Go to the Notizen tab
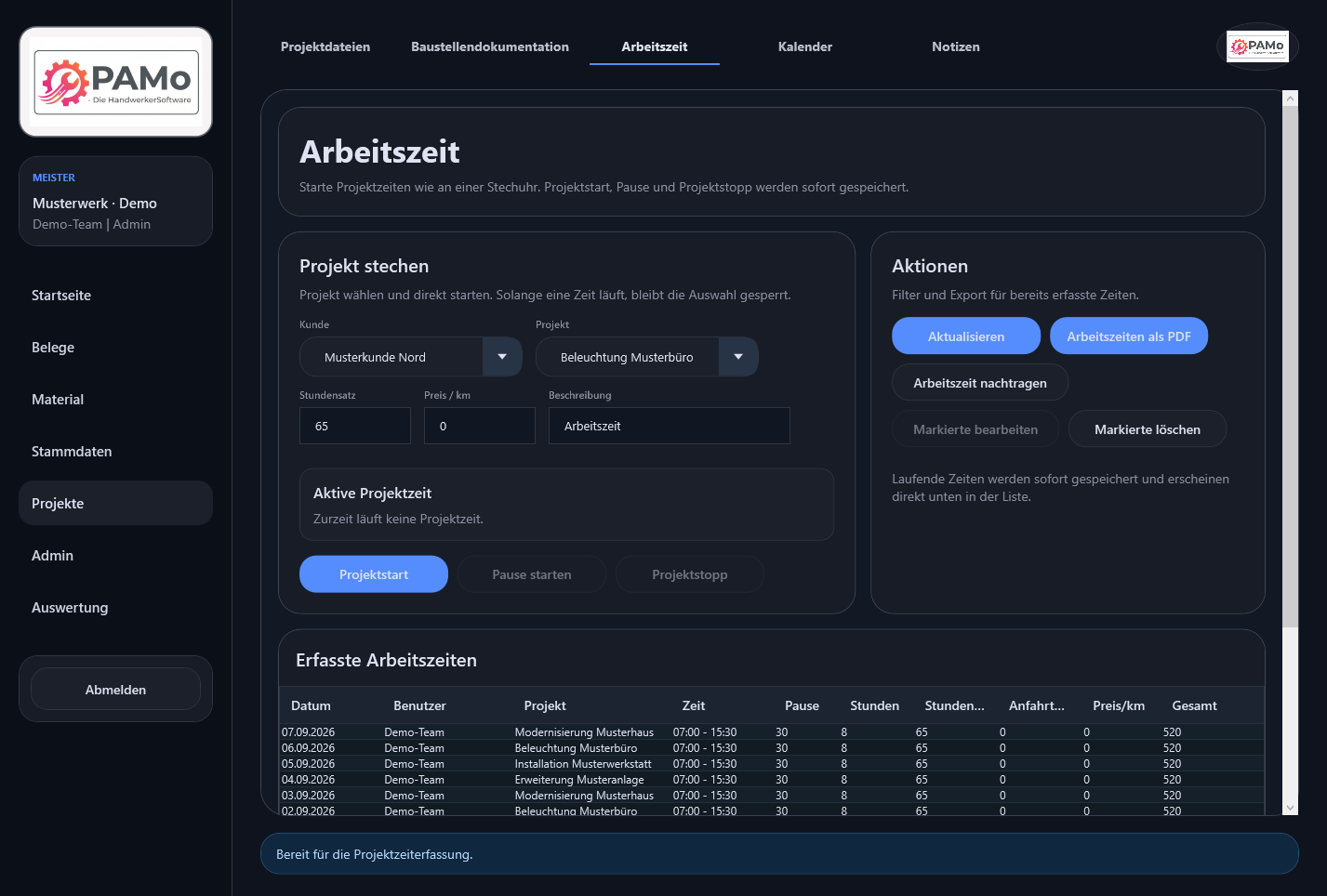 click(x=956, y=46)
